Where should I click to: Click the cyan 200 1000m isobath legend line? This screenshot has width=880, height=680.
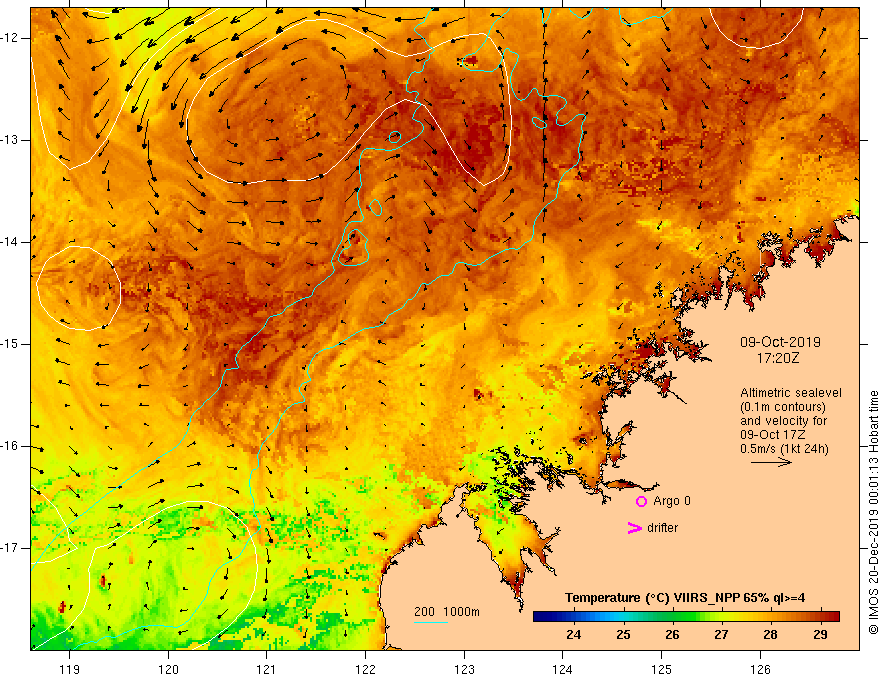pos(431,622)
